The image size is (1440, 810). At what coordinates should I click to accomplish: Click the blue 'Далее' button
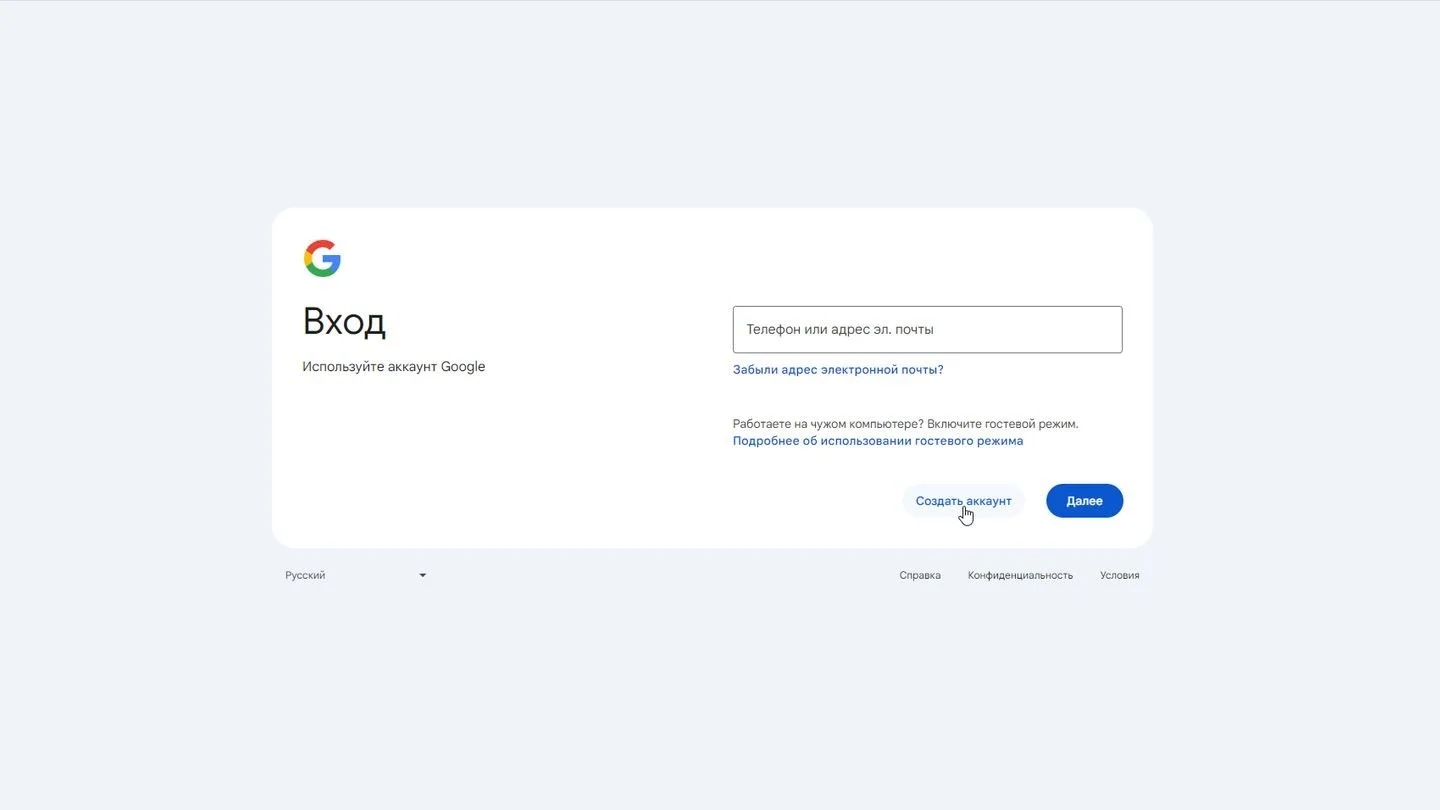1084,501
